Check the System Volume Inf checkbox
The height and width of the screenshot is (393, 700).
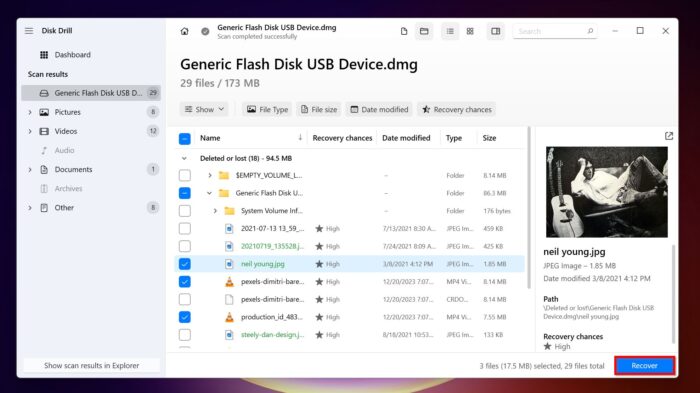pos(184,211)
